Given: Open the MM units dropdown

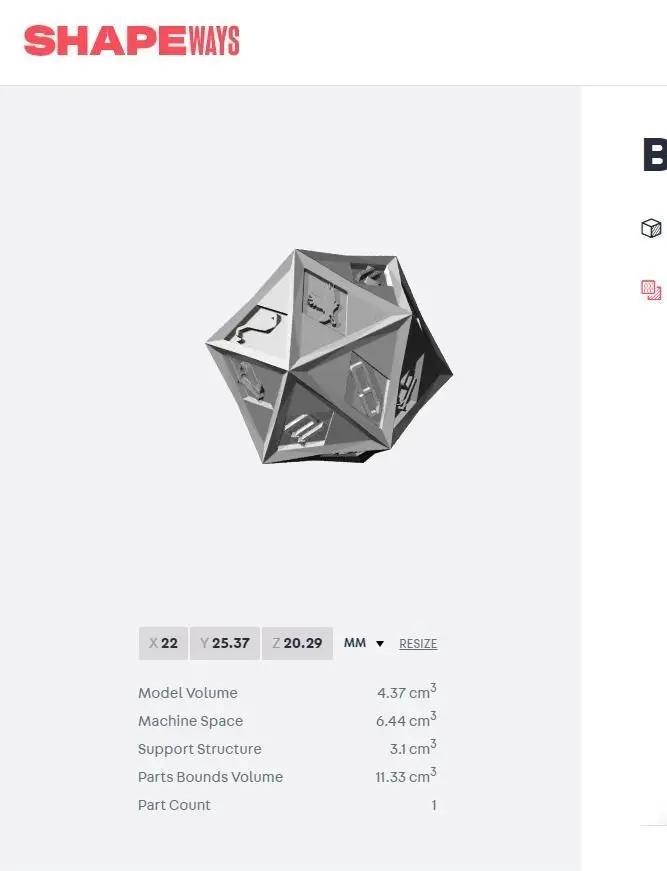Looking at the screenshot, I should (364, 643).
